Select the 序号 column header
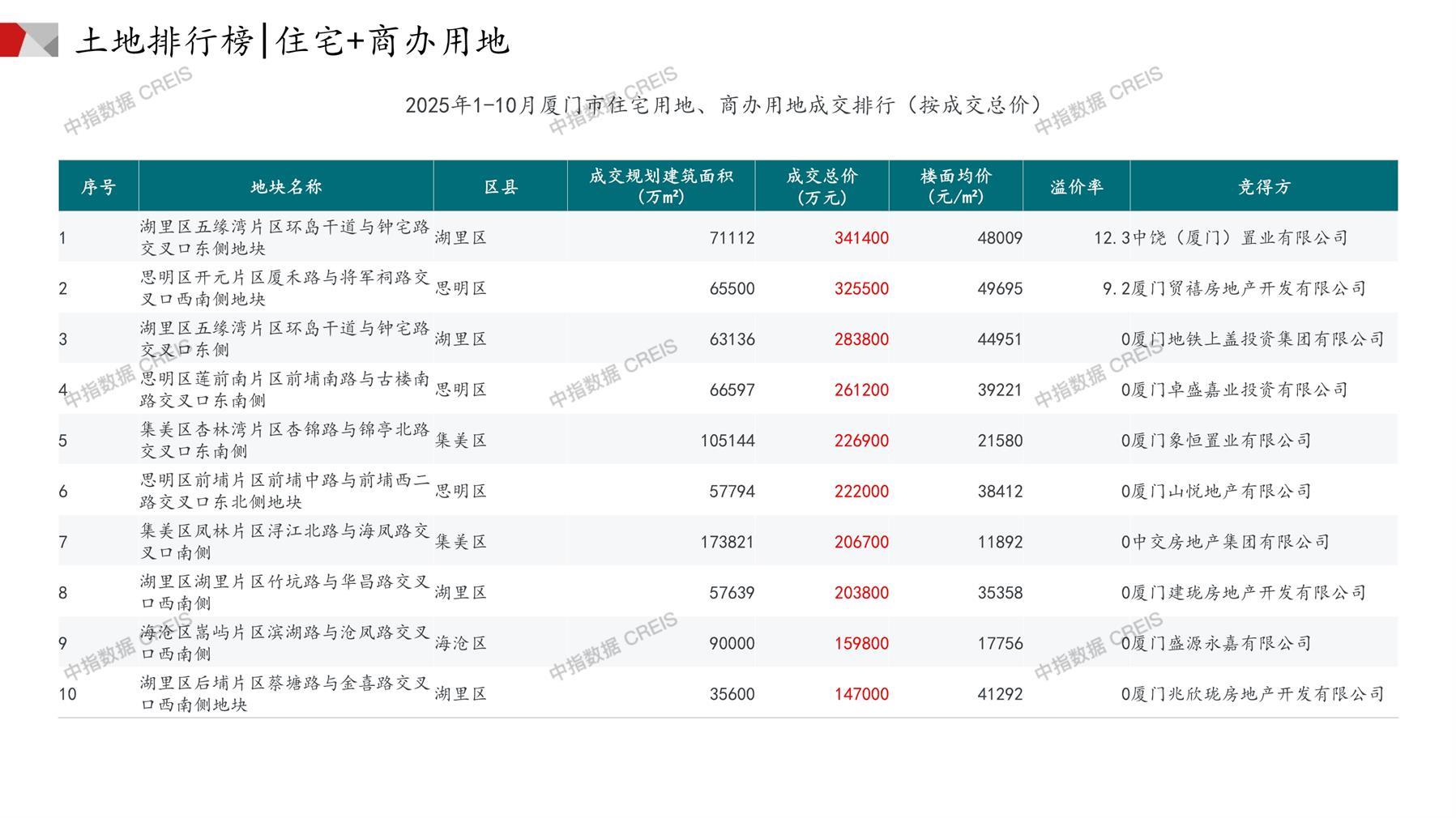 pyautogui.click(x=98, y=187)
